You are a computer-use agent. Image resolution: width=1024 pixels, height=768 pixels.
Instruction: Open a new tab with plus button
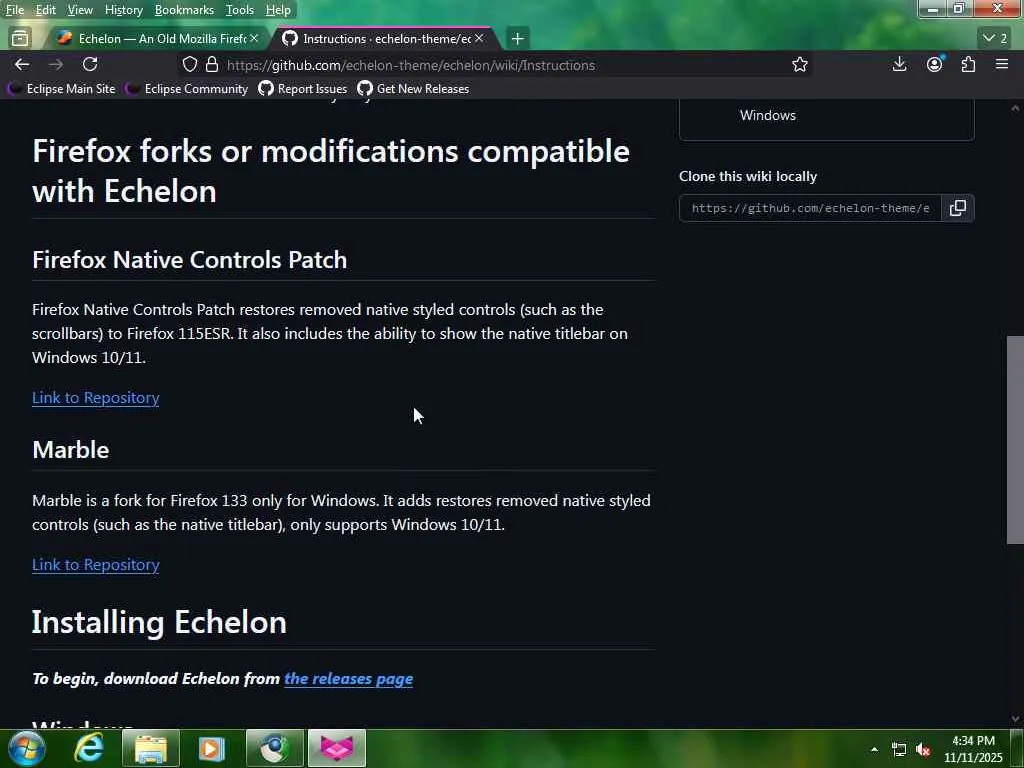coord(517,39)
